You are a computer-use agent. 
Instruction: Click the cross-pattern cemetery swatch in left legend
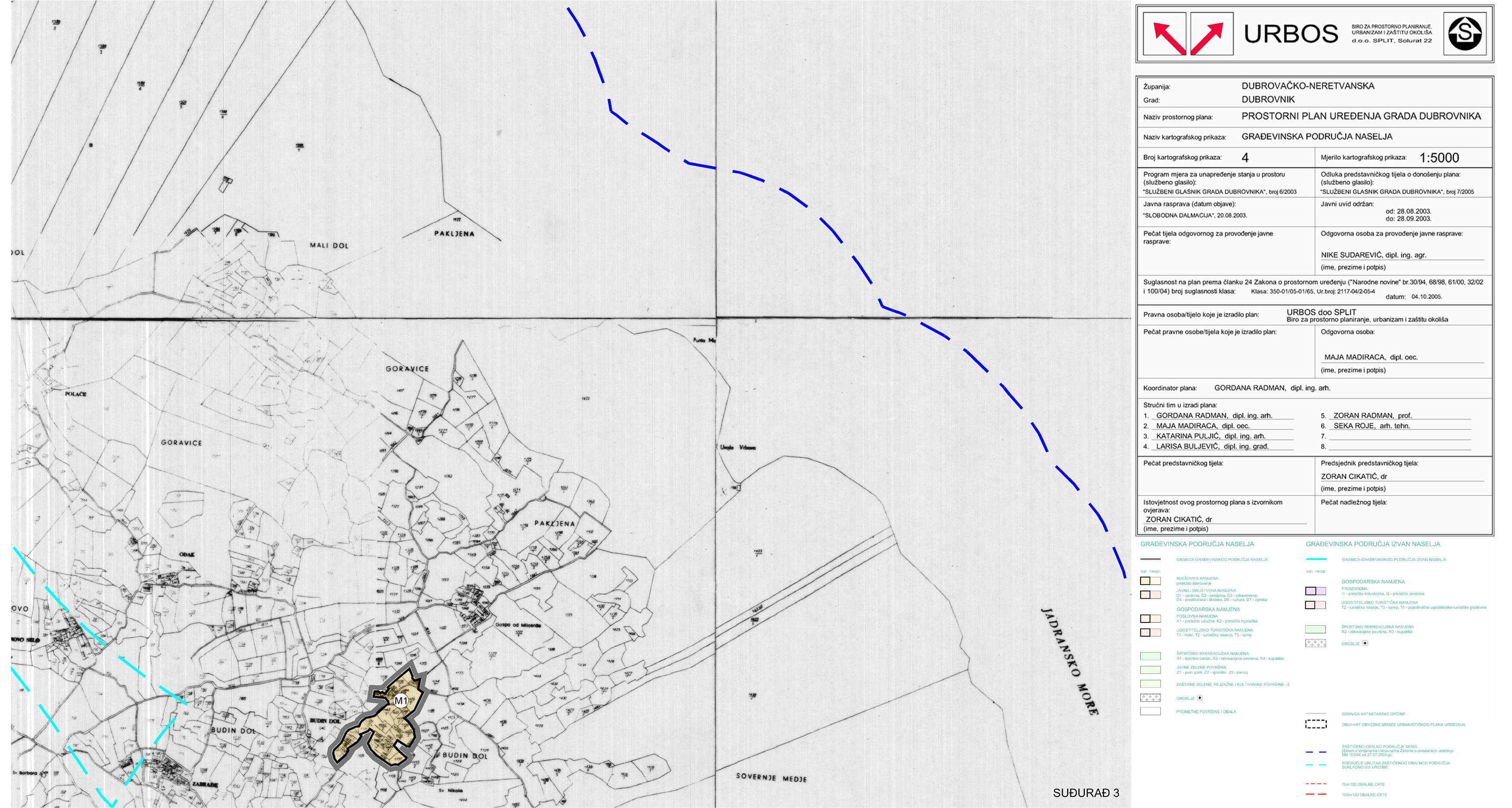[x=1150, y=698]
